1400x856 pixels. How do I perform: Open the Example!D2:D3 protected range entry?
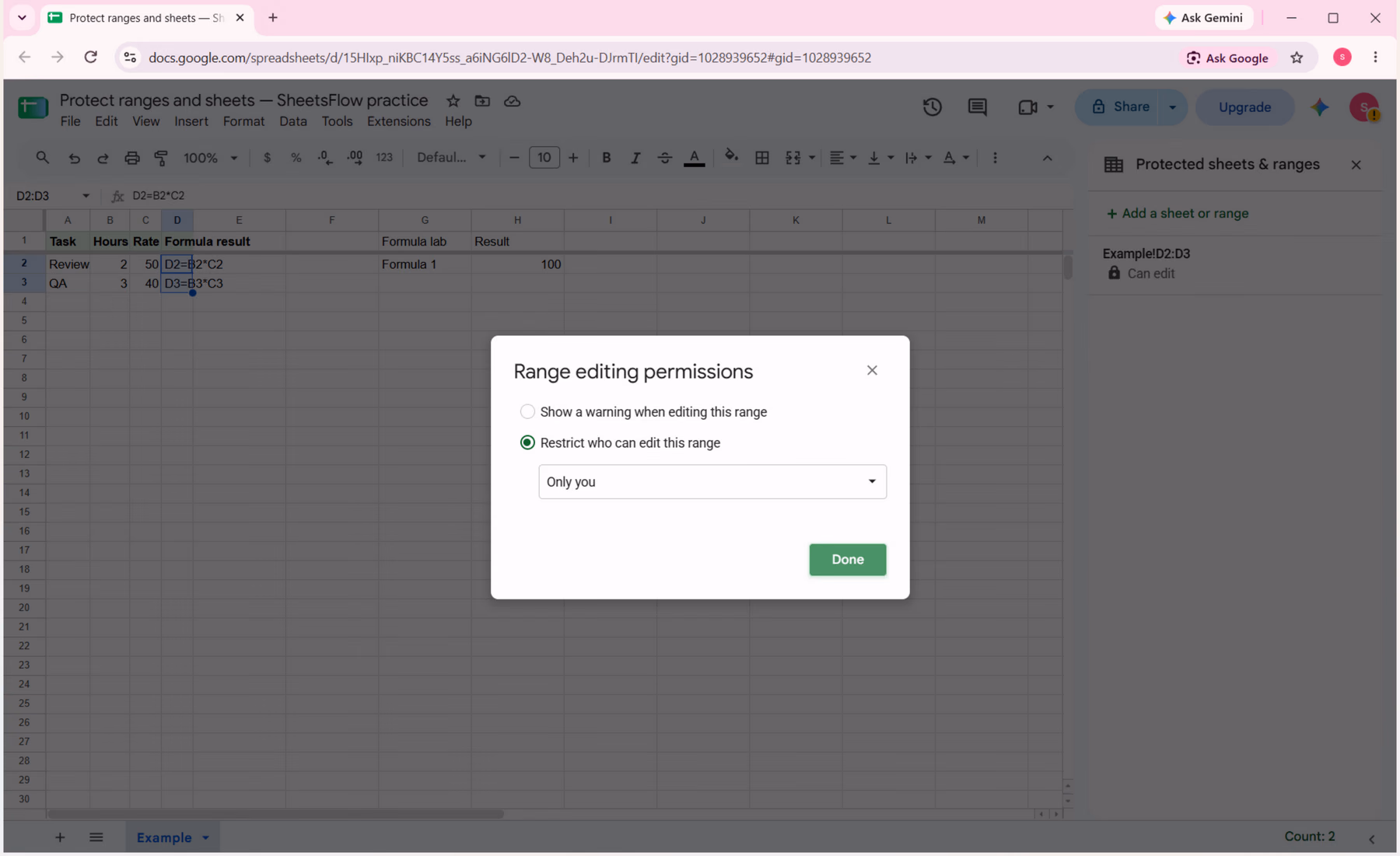(x=1234, y=264)
